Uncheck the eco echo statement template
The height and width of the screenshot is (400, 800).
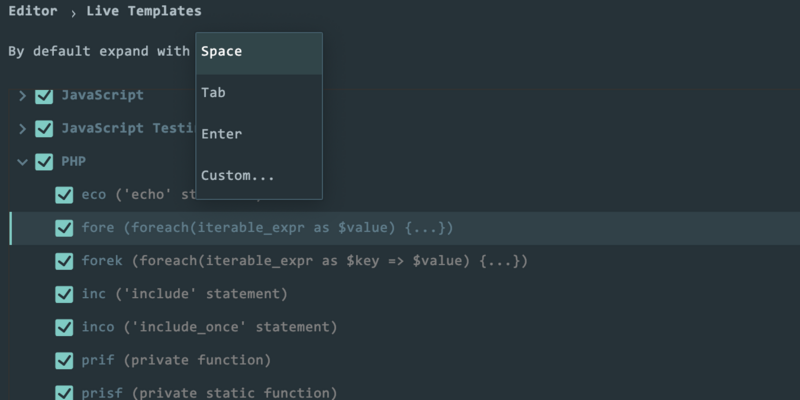click(x=64, y=195)
